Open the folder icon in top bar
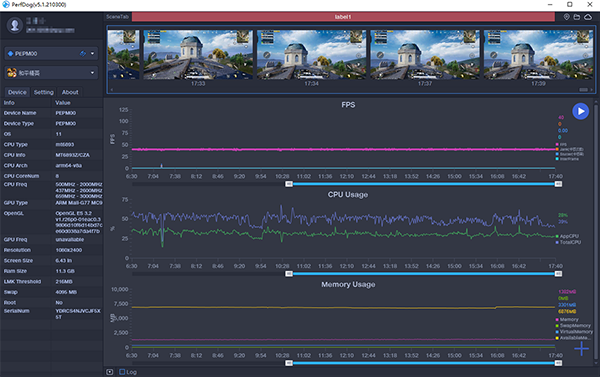This screenshot has width=600, height=377. [577, 17]
